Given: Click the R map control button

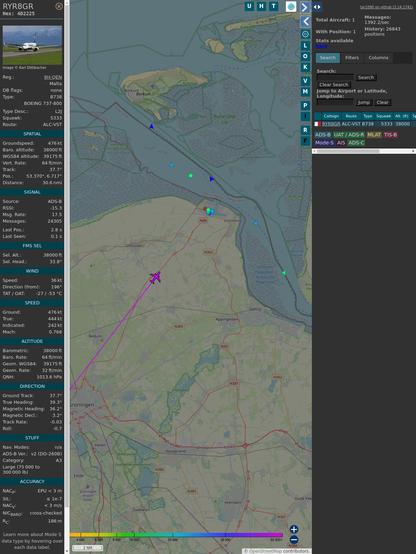Looking at the screenshot, I should click(305, 130).
